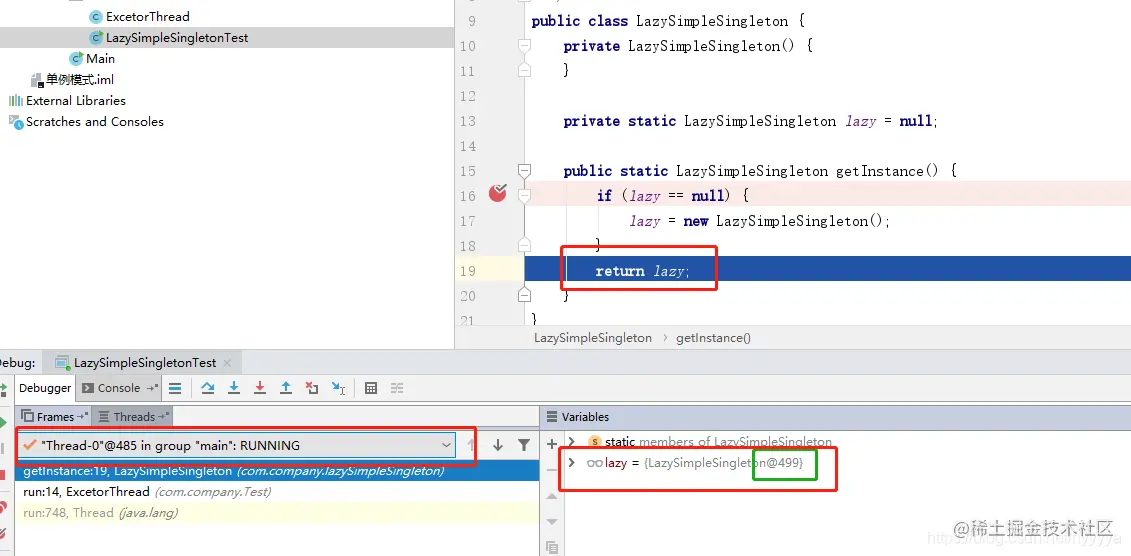
Task: Click the red Stop debug button
Action: pos(4,476)
